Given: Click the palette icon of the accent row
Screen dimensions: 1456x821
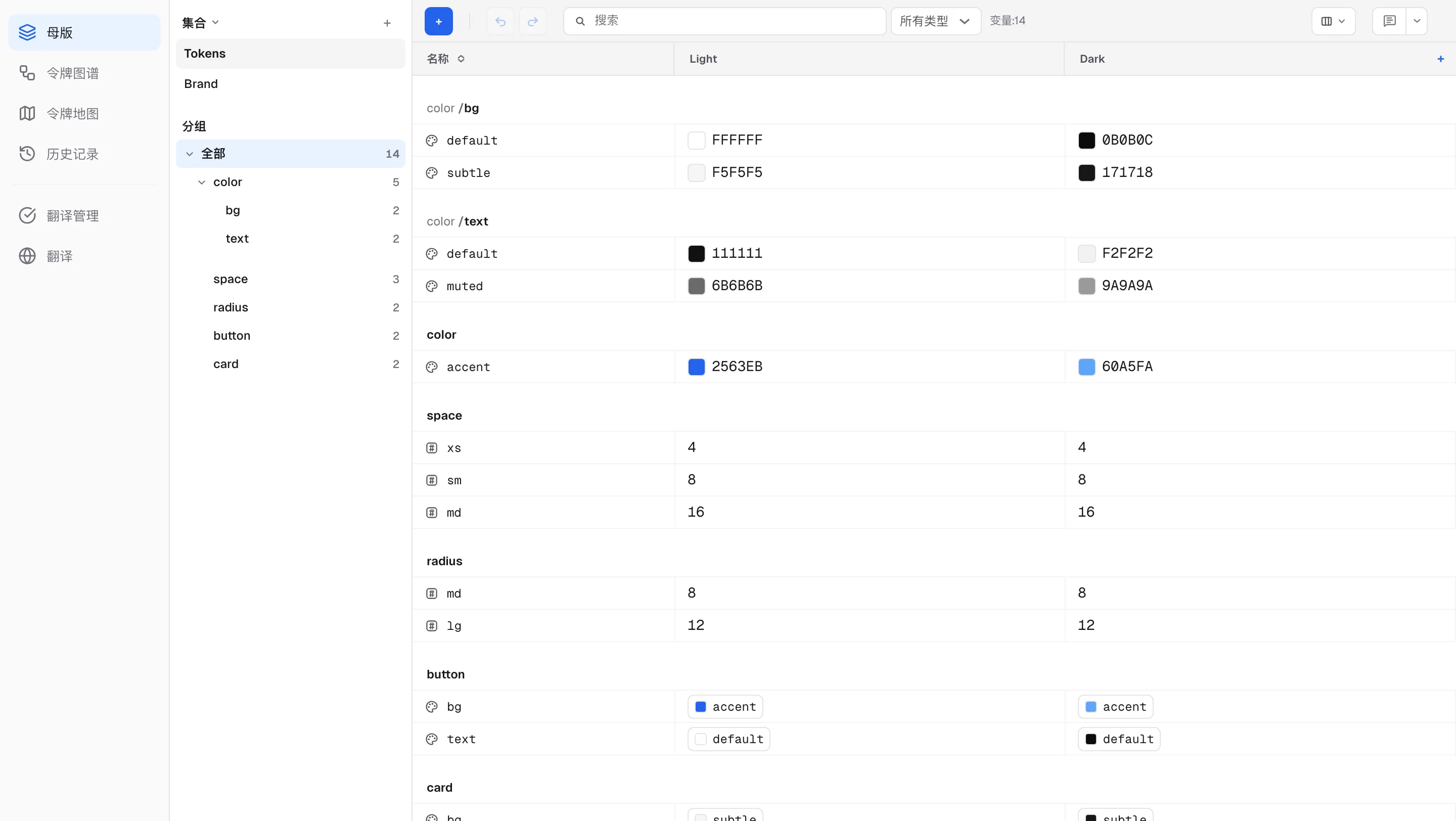Looking at the screenshot, I should pyautogui.click(x=432, y=367).
